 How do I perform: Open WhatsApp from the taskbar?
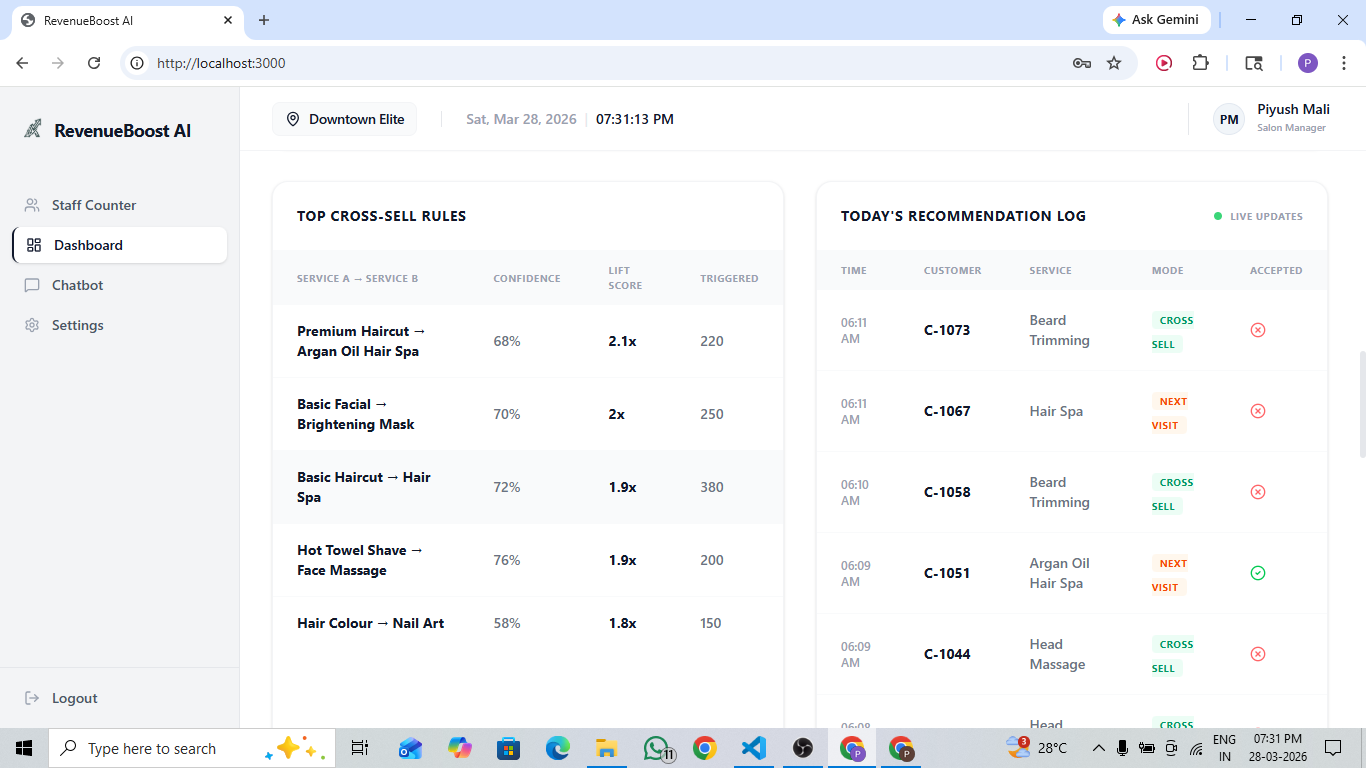656,748
